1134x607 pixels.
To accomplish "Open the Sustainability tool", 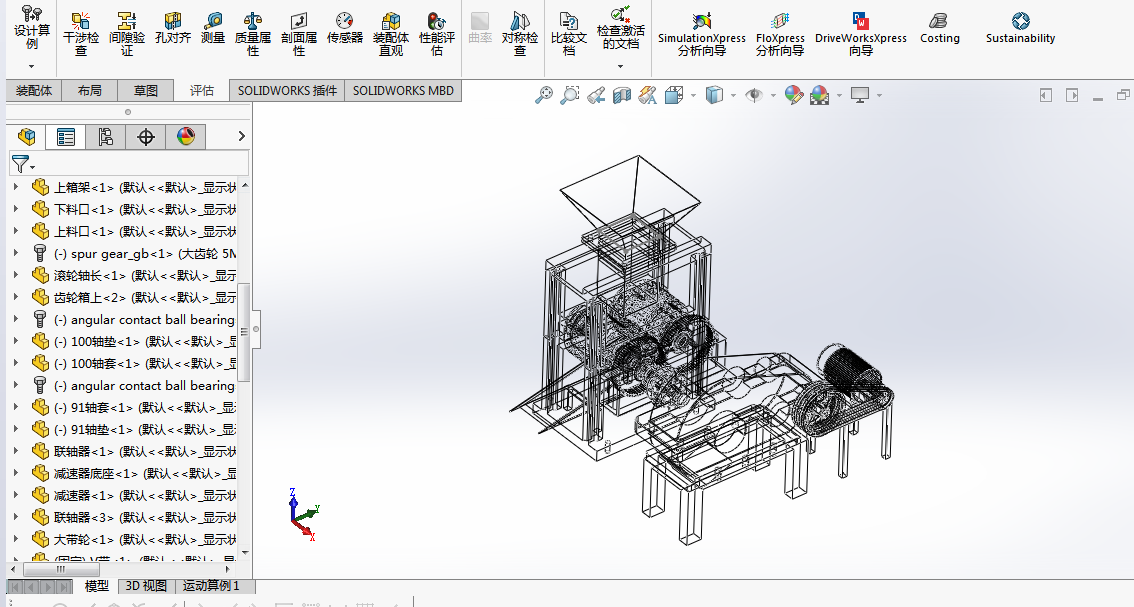I will 1020,29.
